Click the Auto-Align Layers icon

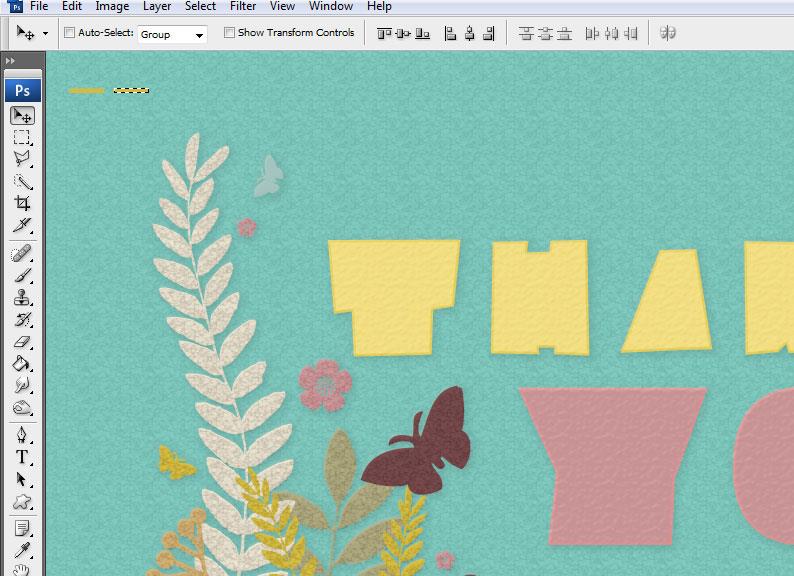(668, 33)
